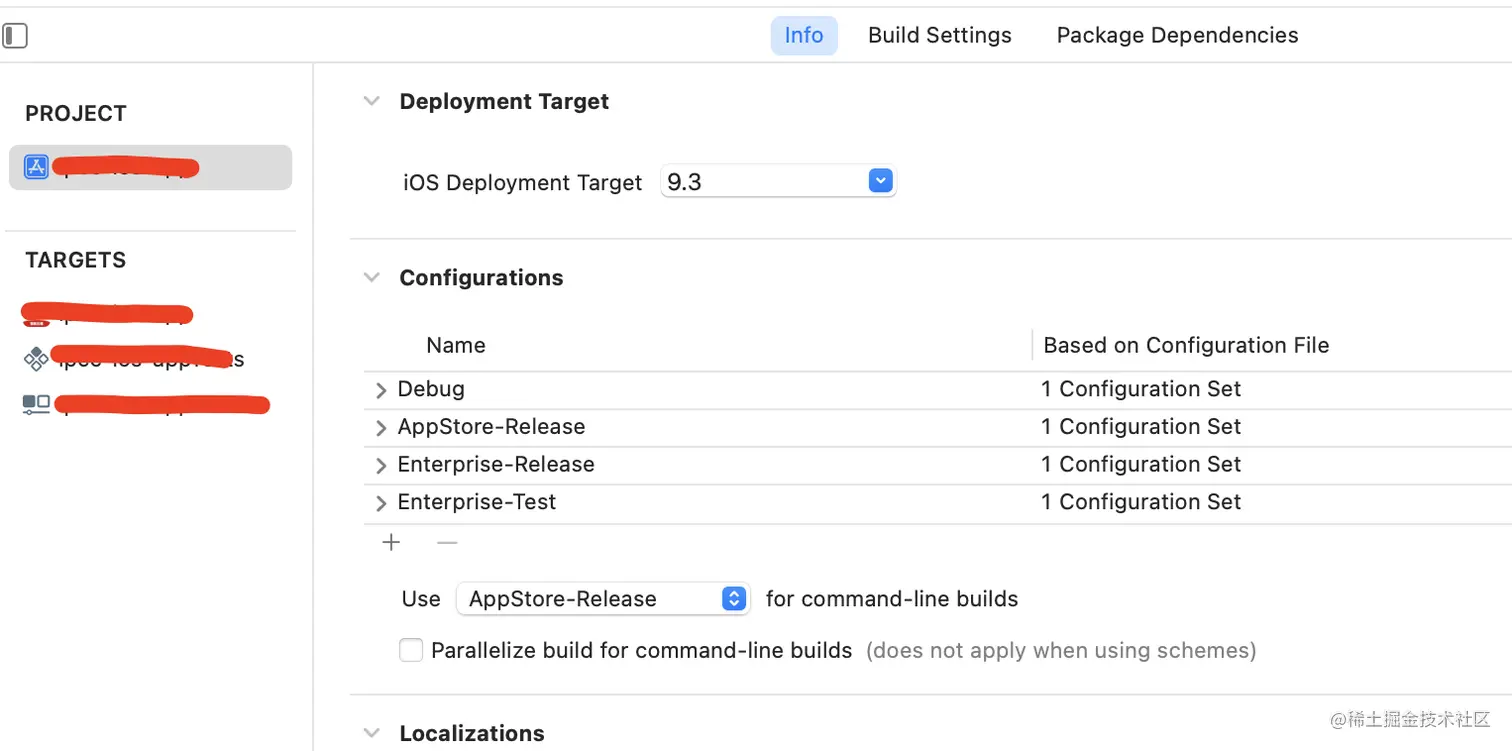Collapse the Localizations section
1512x751 pixels.
click(372, 733)
